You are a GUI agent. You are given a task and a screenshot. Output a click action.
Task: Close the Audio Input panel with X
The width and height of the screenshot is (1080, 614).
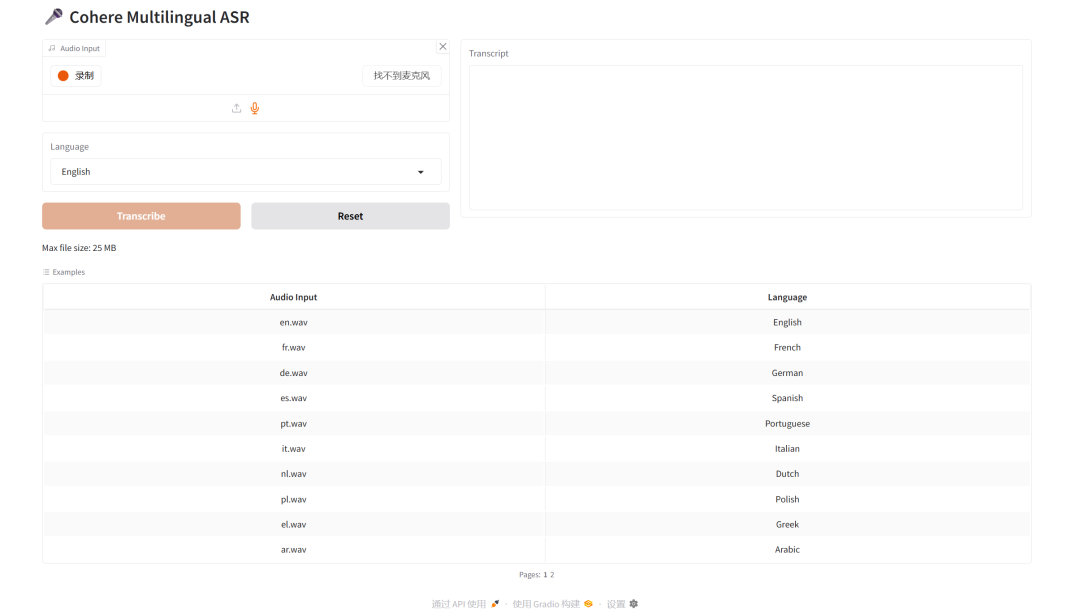pos(443,47)
